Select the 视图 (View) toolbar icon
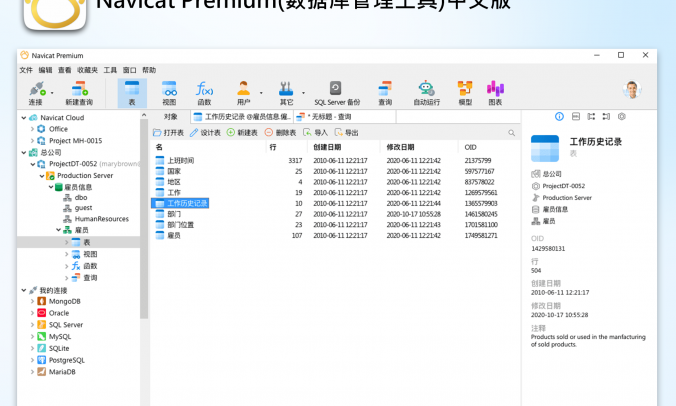Image resolution: width=676 pixels, height=406 pixels. (169, 92)
